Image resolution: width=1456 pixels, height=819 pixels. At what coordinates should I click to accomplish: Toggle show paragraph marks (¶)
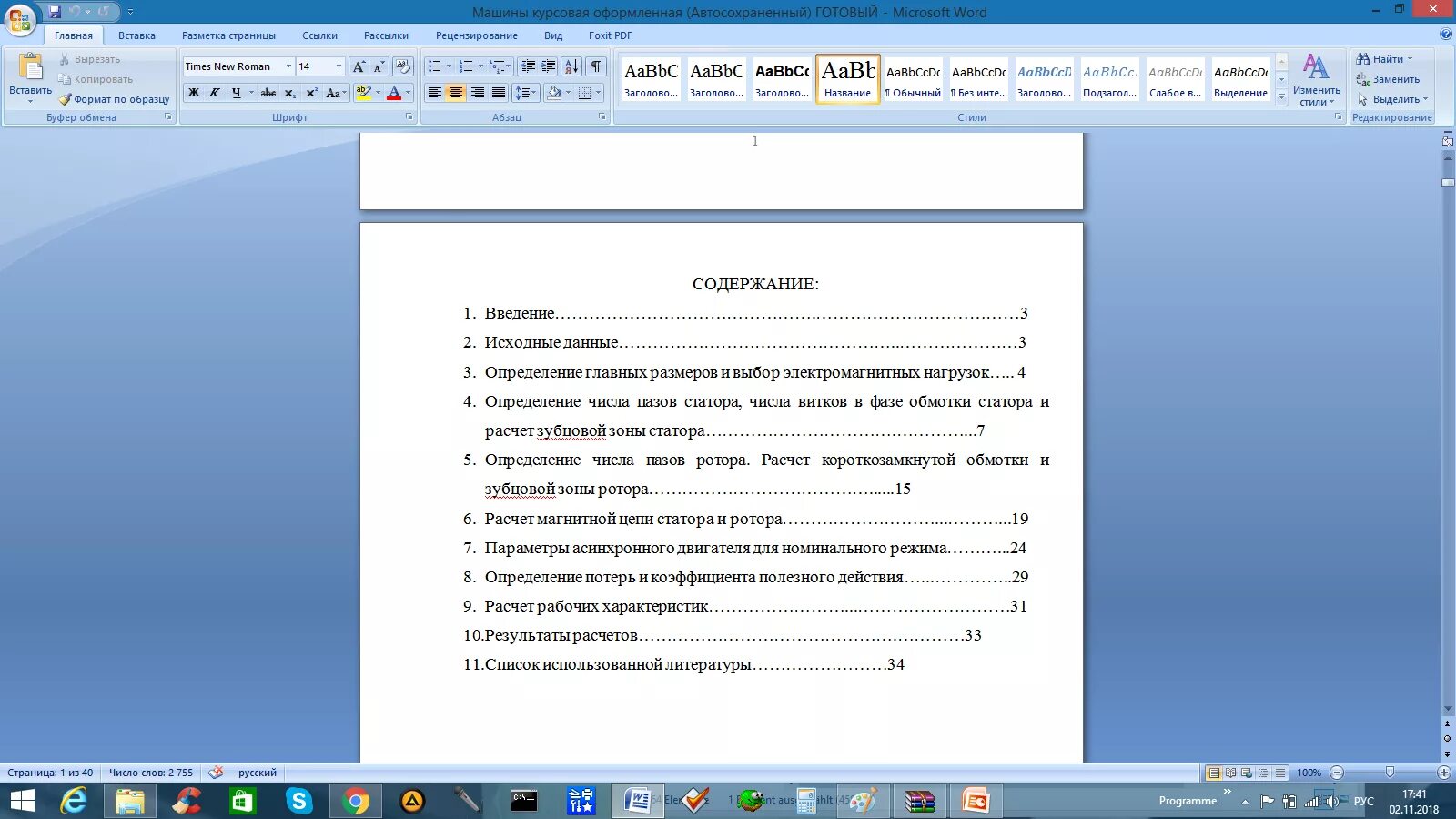[596, 66]
